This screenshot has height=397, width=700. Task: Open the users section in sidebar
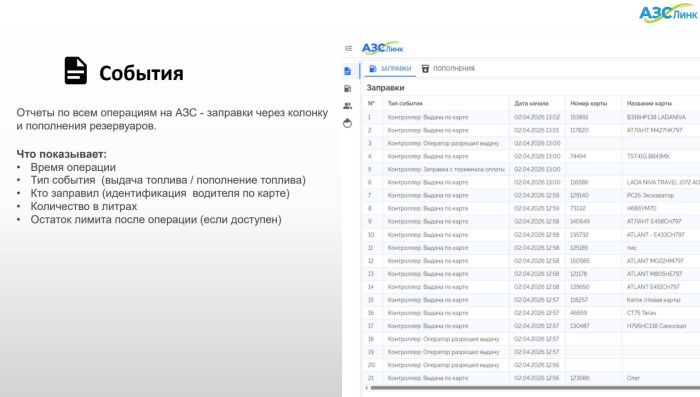[348, 106]
